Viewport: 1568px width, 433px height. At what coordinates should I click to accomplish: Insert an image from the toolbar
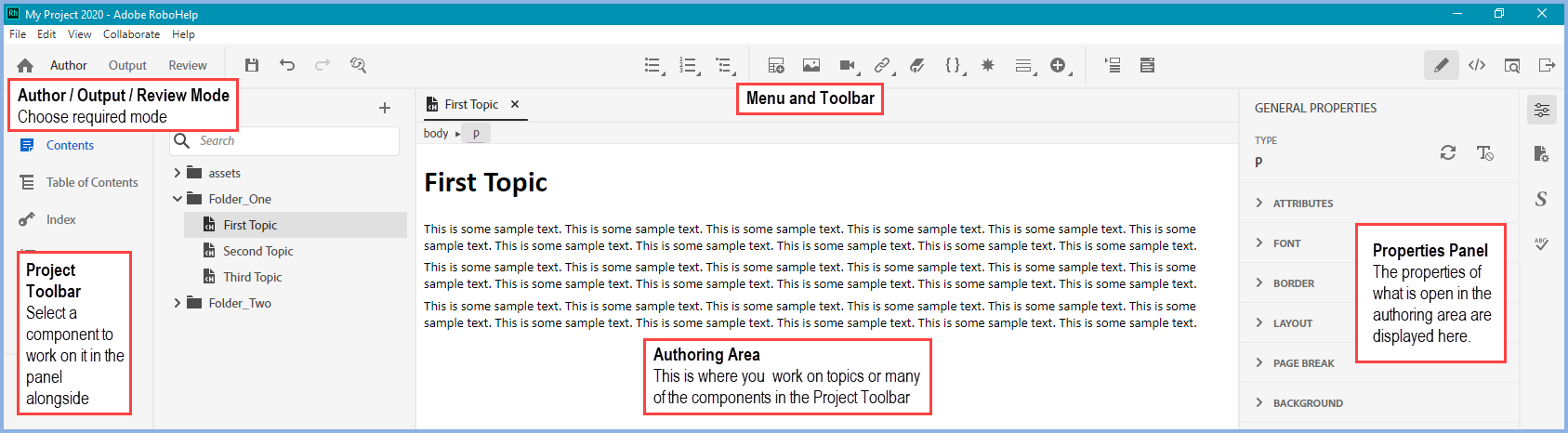click(811, 65)
